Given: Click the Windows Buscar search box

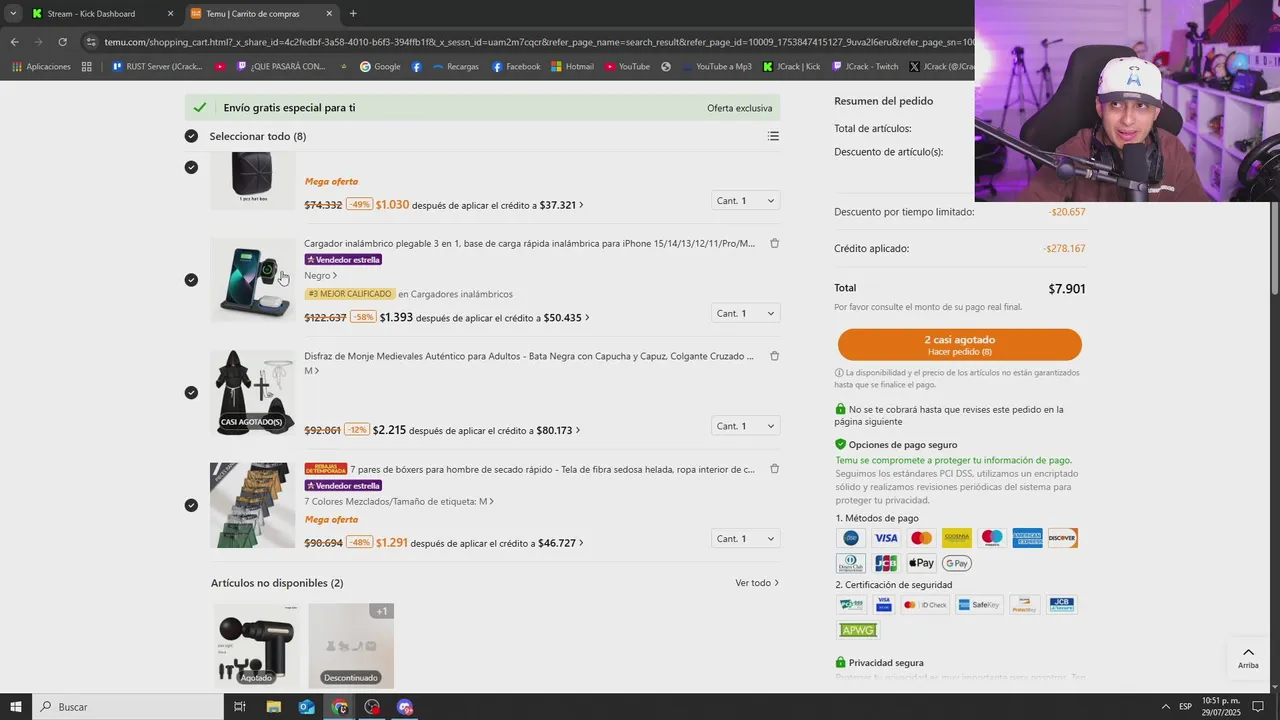Looking at the screenshot, I should 127,707.
